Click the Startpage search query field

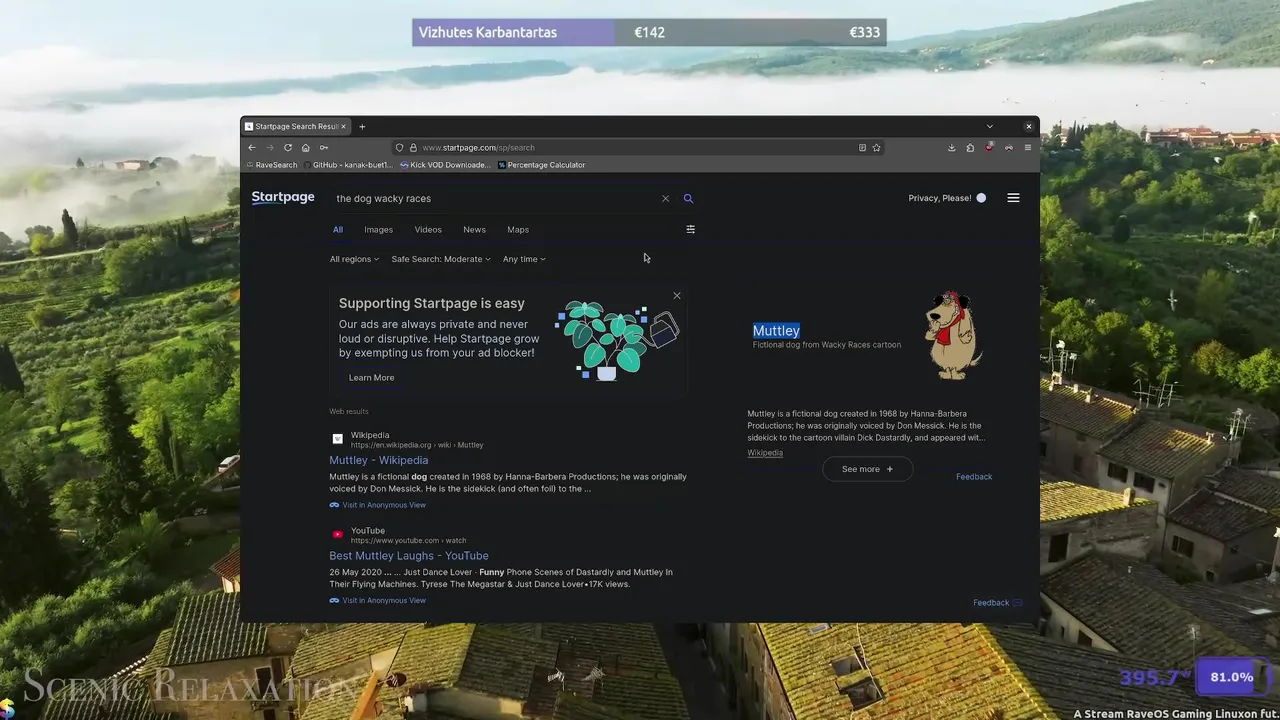click(495, 198)
